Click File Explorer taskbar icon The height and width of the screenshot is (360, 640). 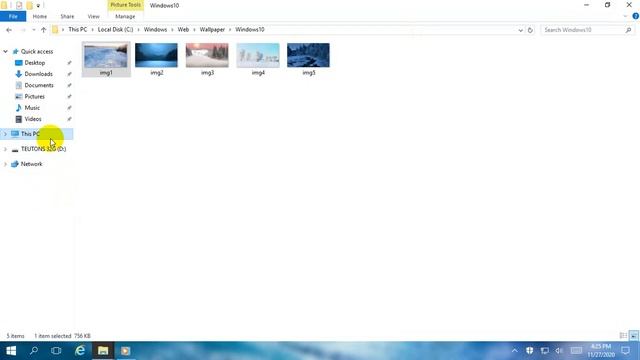[103, 351]
